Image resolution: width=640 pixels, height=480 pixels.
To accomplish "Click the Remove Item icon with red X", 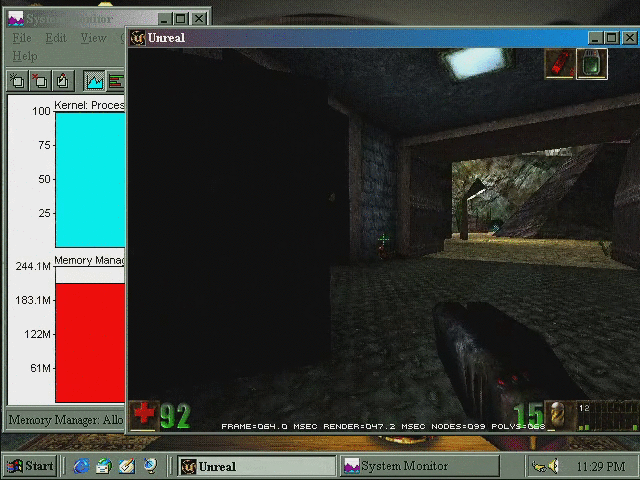I will [x=40, y=81].
